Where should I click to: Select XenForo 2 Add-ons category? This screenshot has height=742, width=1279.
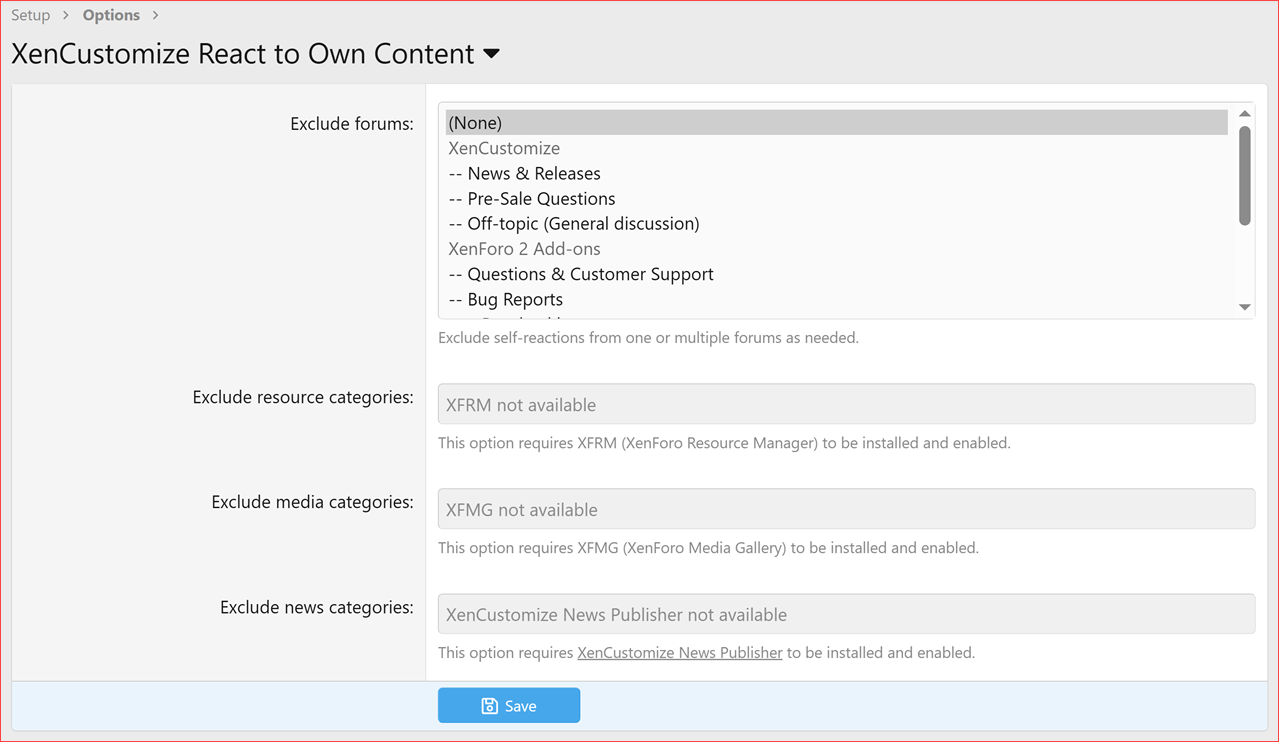[x=836, y=249]
